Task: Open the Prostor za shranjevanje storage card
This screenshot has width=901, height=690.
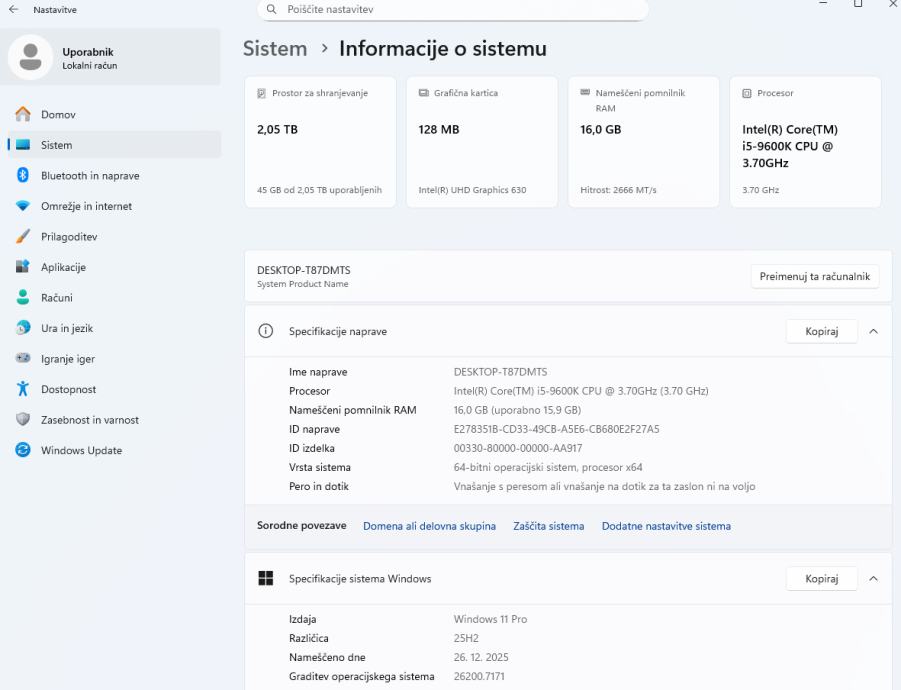Action: [320, 141]
